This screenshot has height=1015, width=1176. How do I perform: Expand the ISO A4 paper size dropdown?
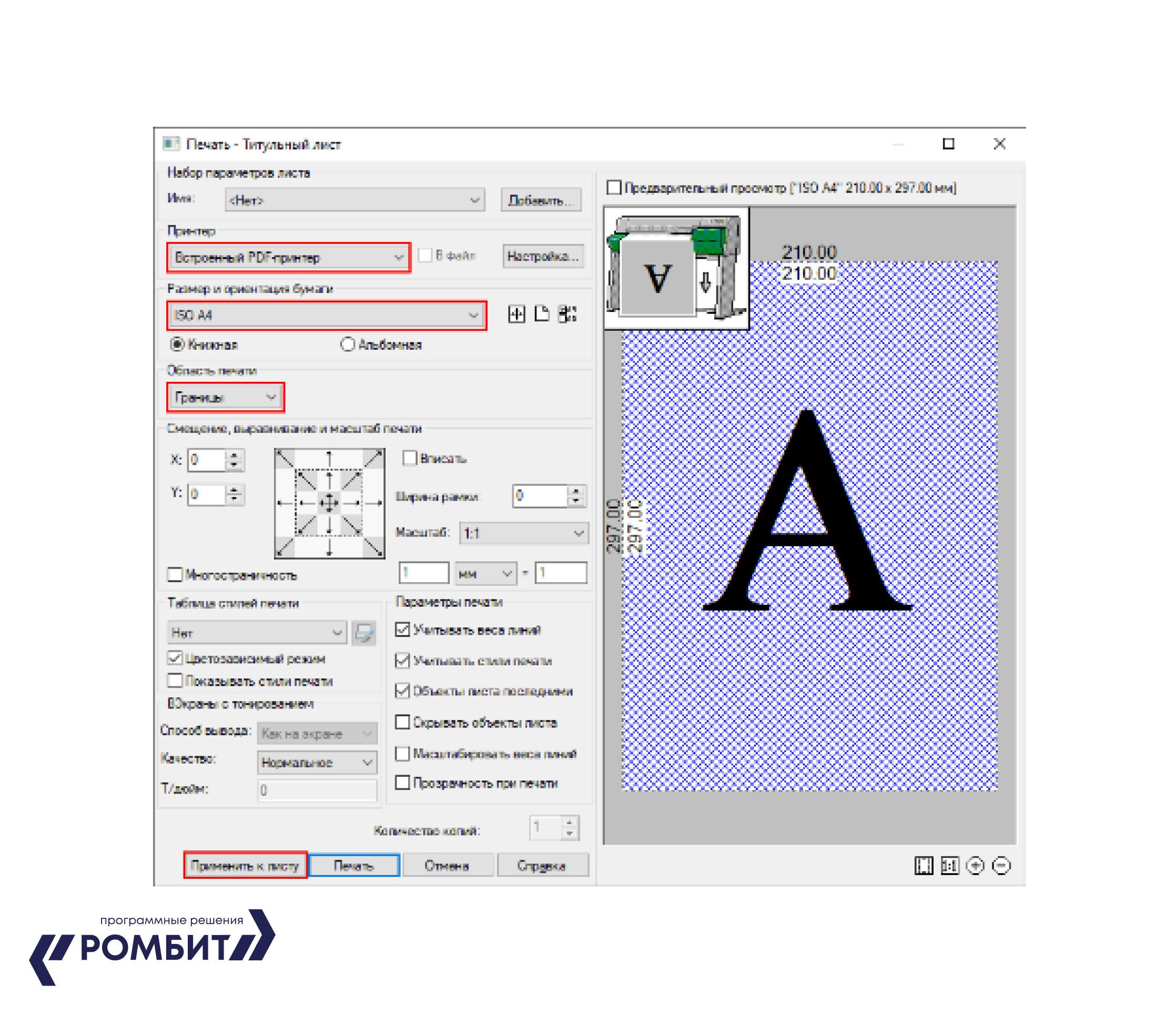327,315
